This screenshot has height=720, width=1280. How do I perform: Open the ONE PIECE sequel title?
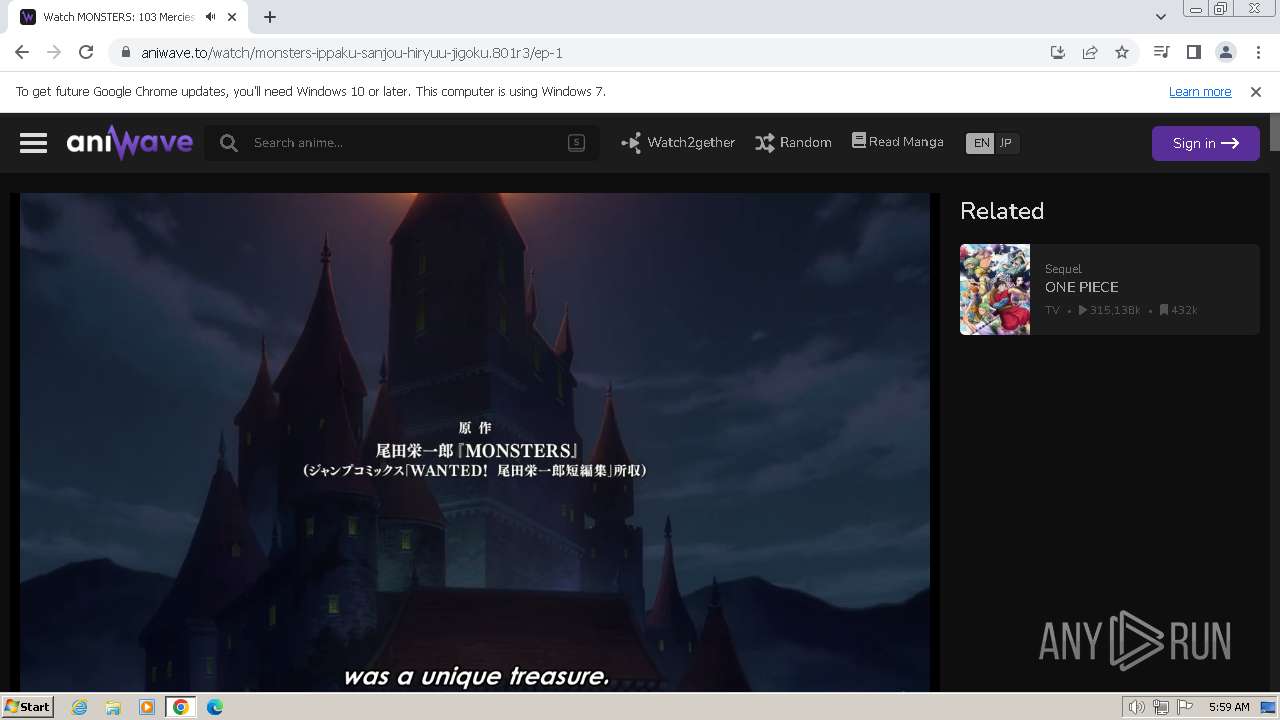(1082, 287)
